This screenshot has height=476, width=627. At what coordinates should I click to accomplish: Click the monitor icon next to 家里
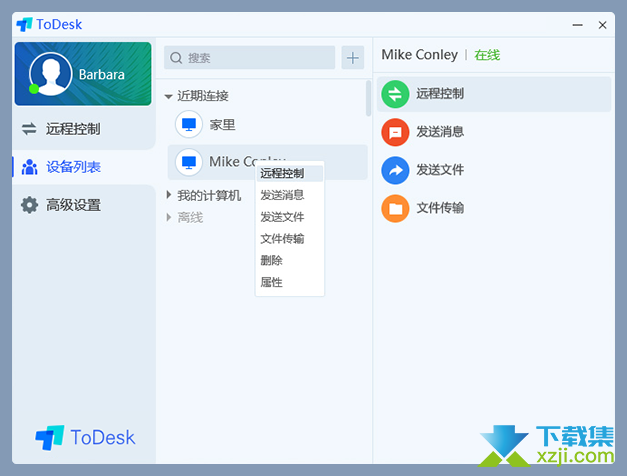pos(188,125)
